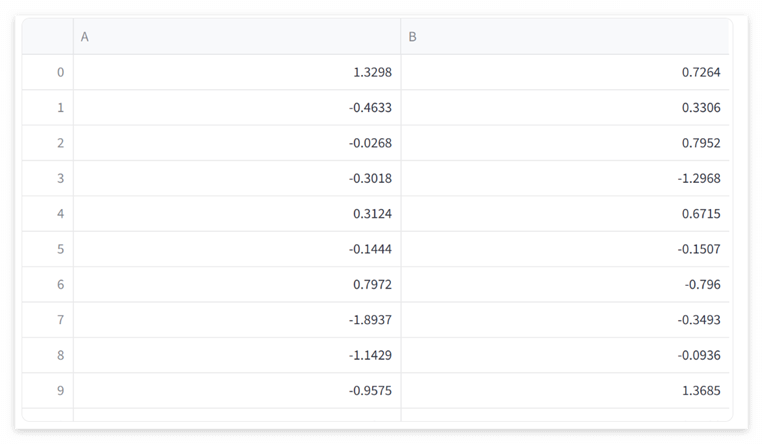Click cell value -0.9575

(x=370, y=390)
